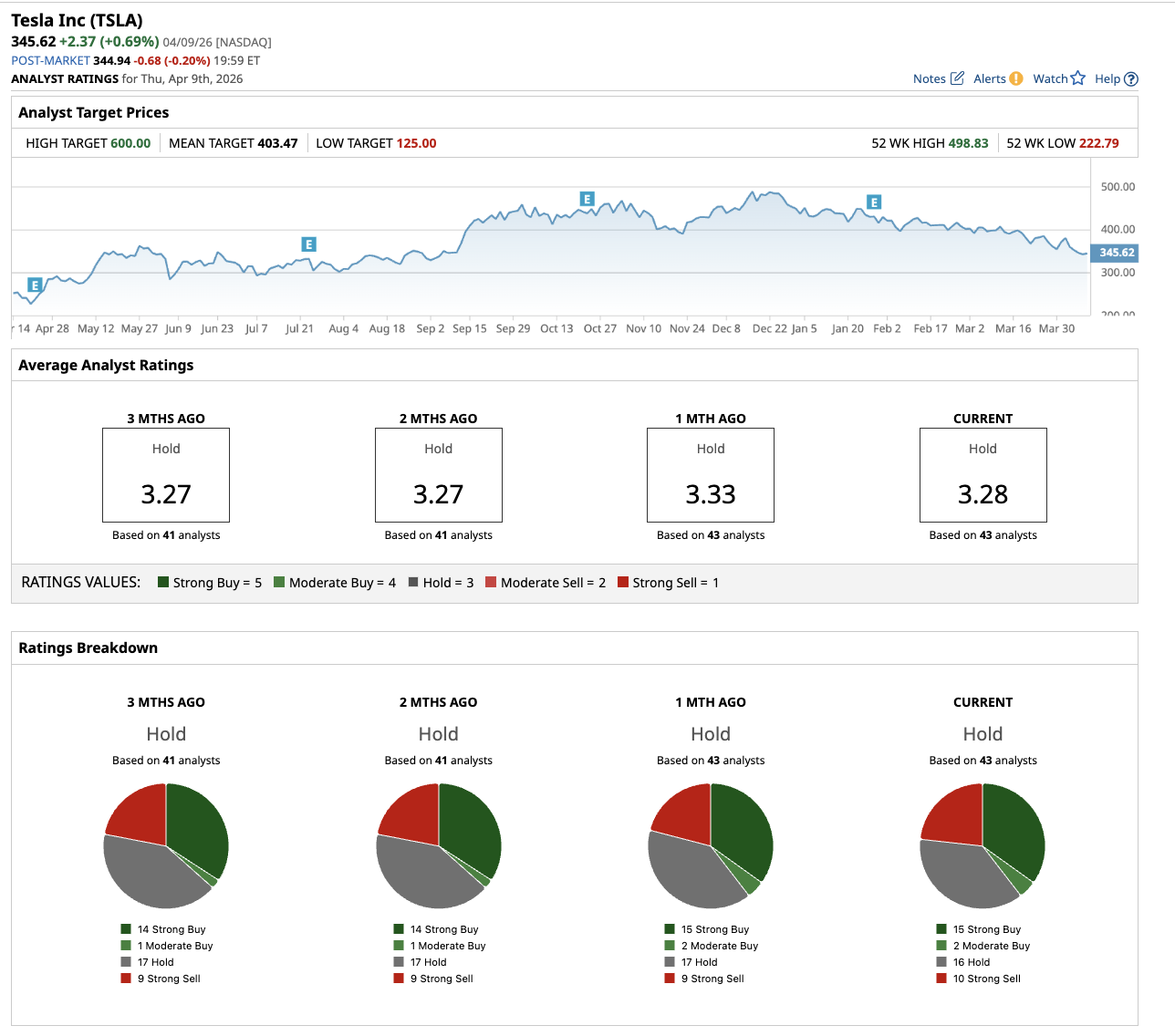This screenshot has height=1036, width=1175.
Task: Click the POST-MARKET link
Action: coord(50,60)
